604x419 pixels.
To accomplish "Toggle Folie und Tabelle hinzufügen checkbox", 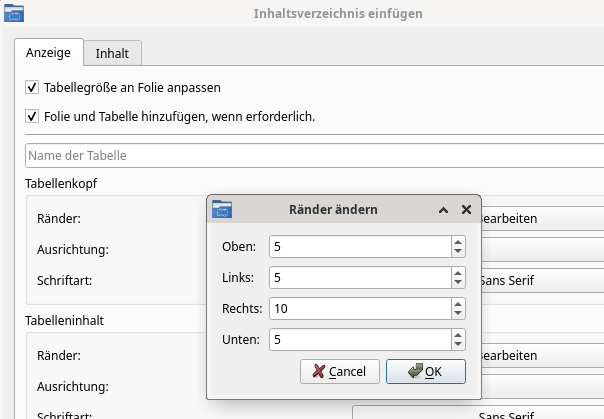I will [x=32, y=116].
